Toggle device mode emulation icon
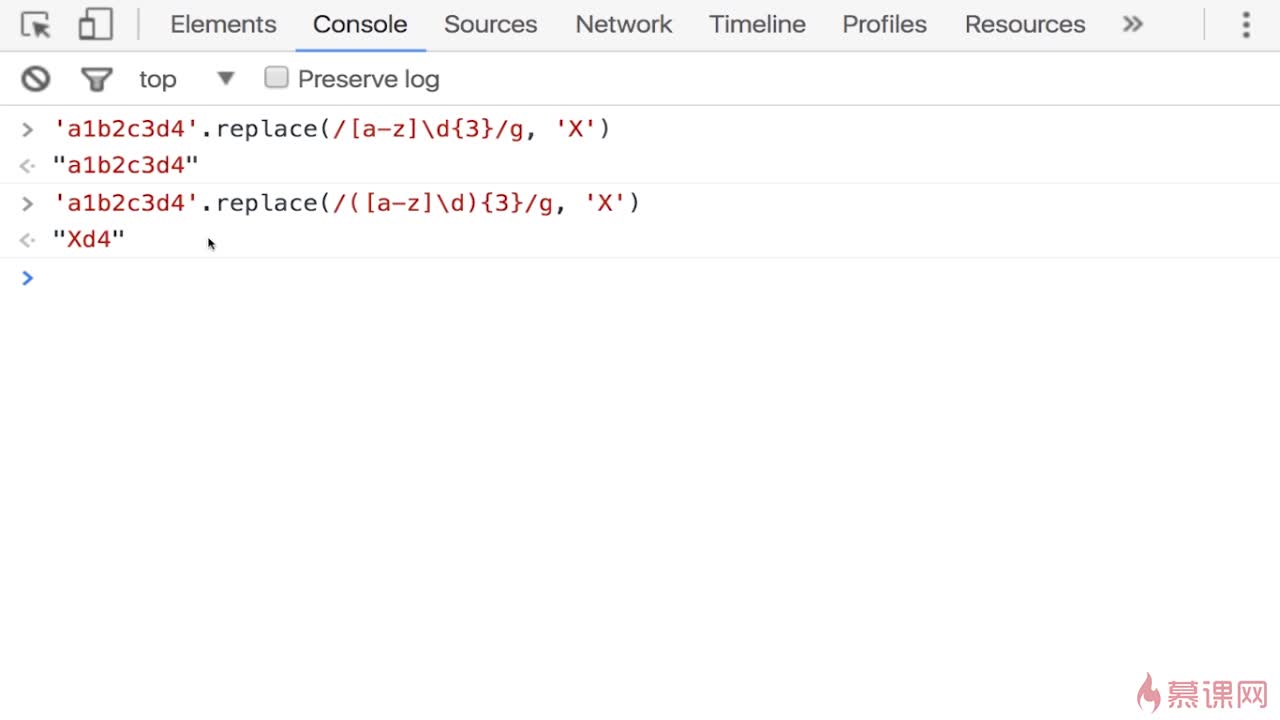Image resolution: width=1280 pixels, height=720 pixels. (x=96, y=25)
